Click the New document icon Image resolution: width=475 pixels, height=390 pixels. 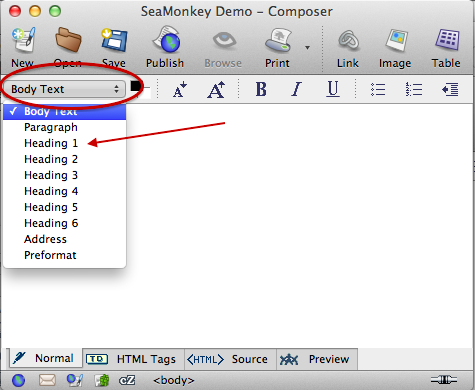click(23, 40)
